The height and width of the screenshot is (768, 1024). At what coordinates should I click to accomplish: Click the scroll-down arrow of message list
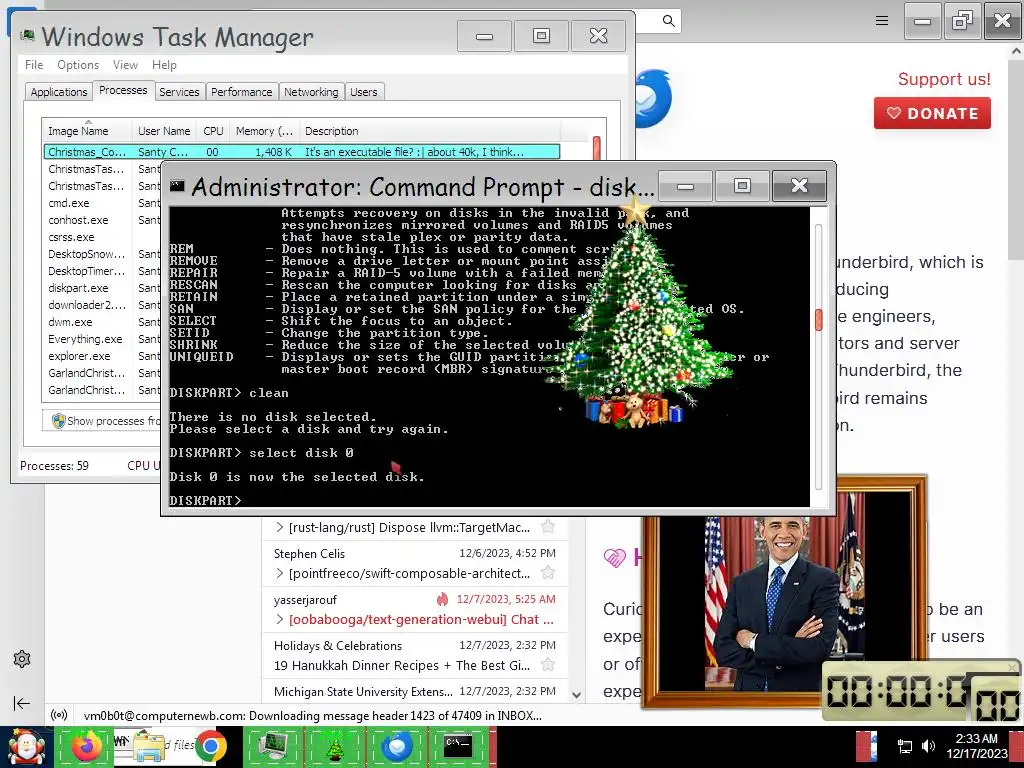pos(576,695)
